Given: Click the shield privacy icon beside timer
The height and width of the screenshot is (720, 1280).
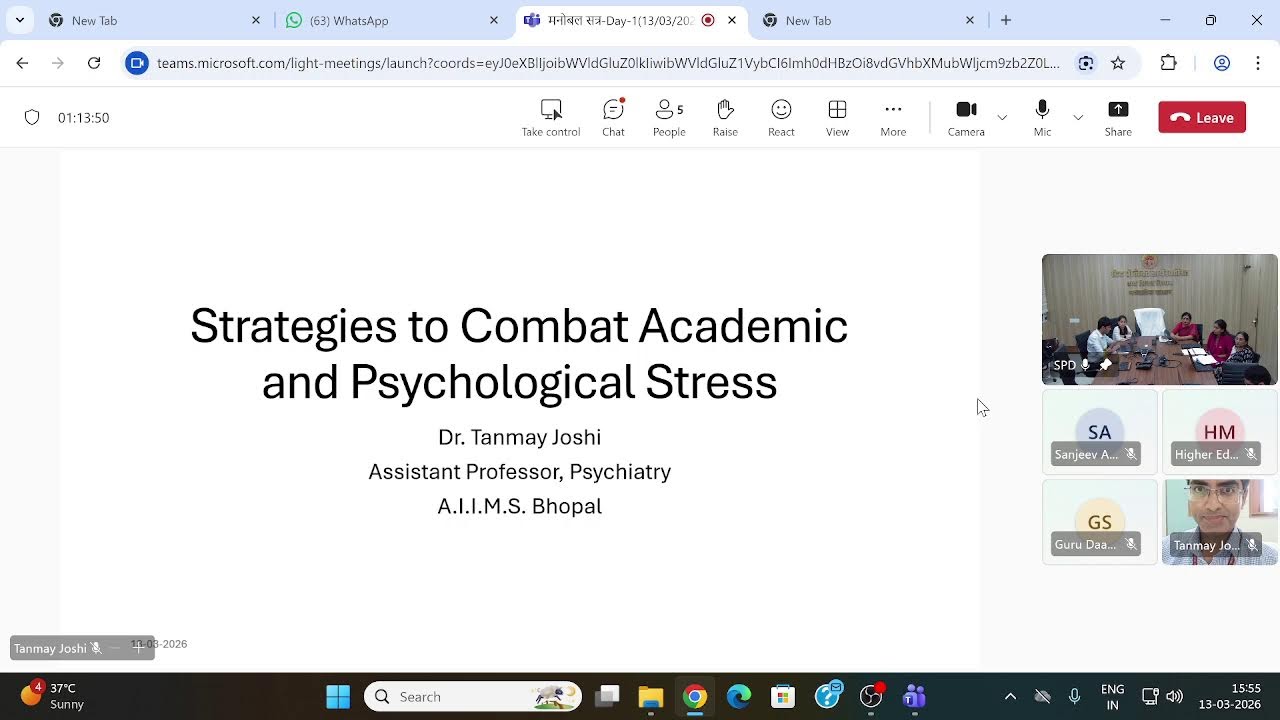Looking at the screenshot, I should pyautogui.click(x=32, y=117).
